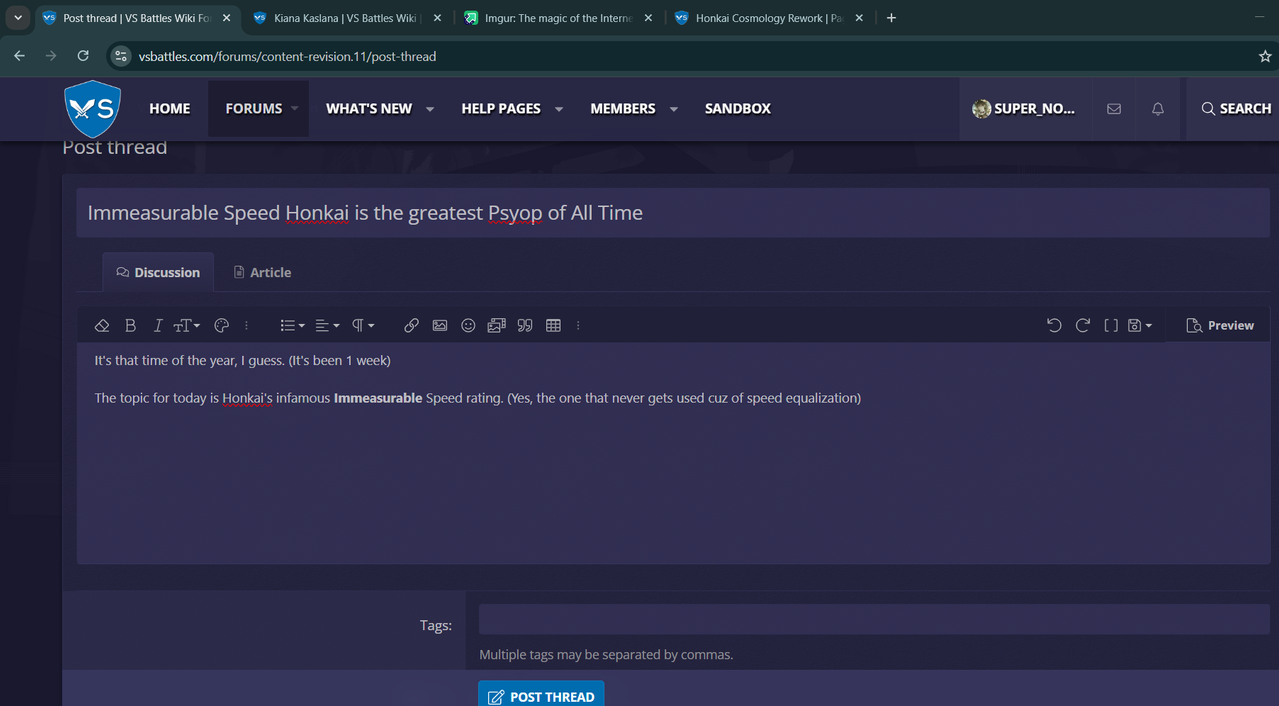Insert an image in the post
This screenshot has height=706, width=1279.
tap(440, 326)
